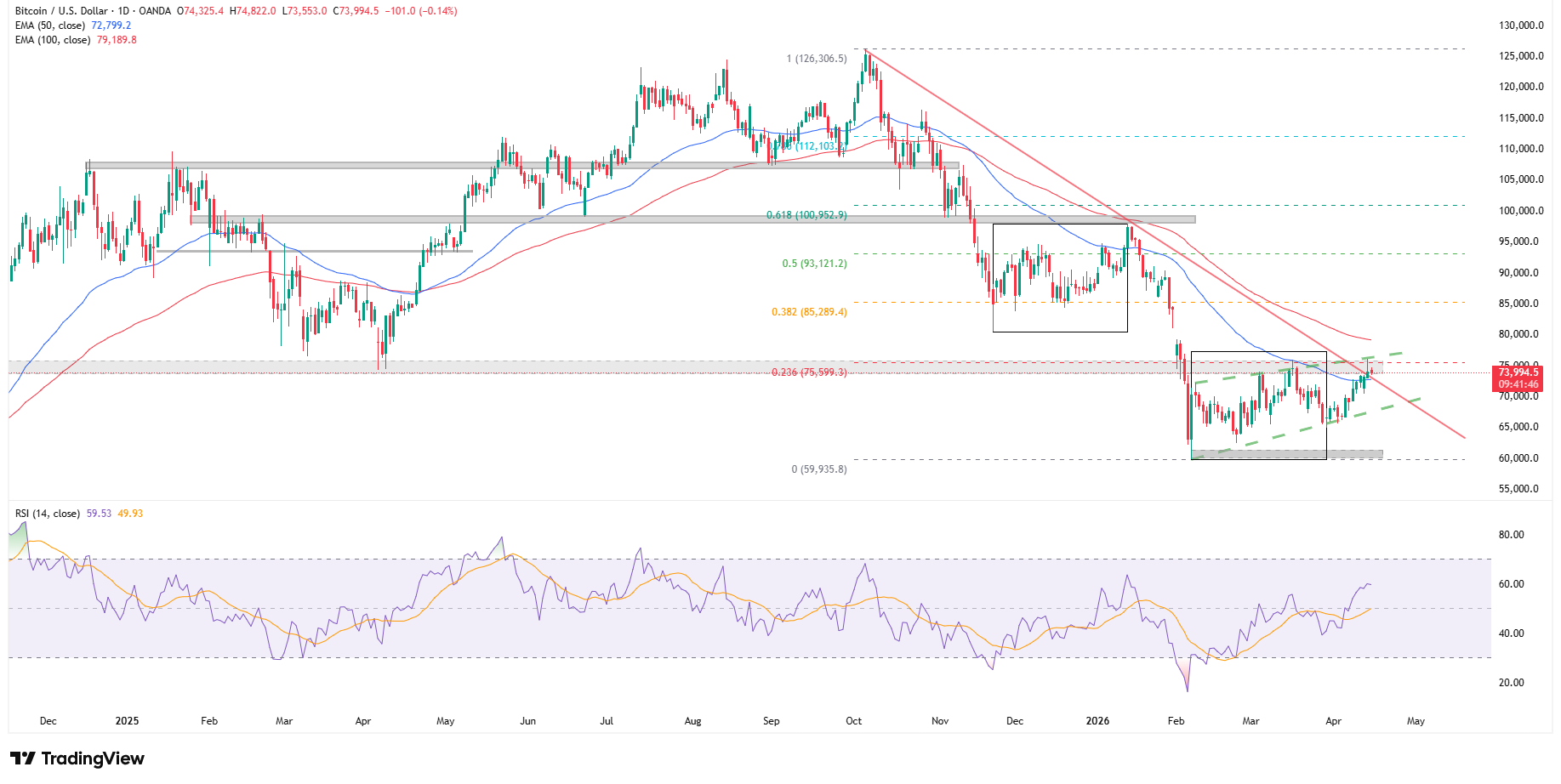Screen dimensions: 1561x784
Task: Select the Oct label on the time axis
Action: point(853,721)
